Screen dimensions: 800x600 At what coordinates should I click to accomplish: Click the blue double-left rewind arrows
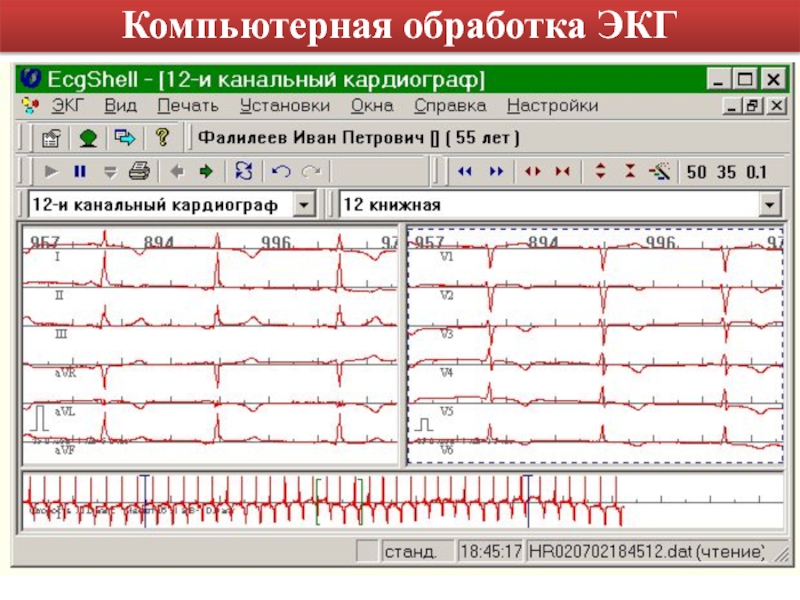464,171
